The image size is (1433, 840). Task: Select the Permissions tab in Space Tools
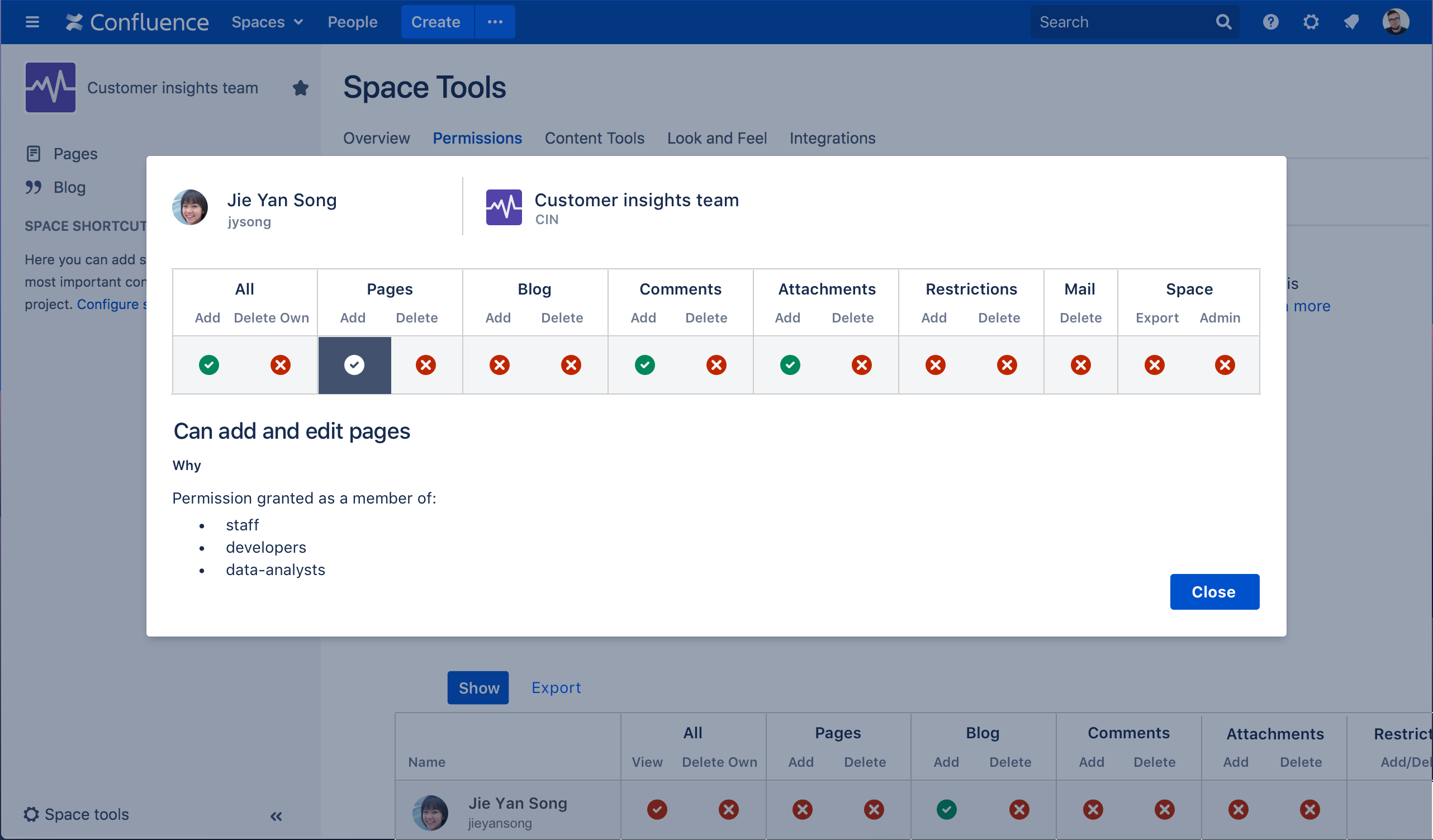click(478, 138)
